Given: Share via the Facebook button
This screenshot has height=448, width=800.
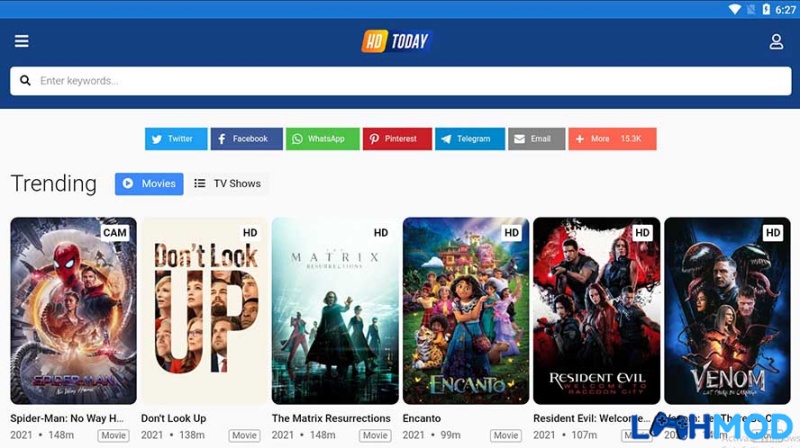Looking at the screenshot, I should coord(246,139).
